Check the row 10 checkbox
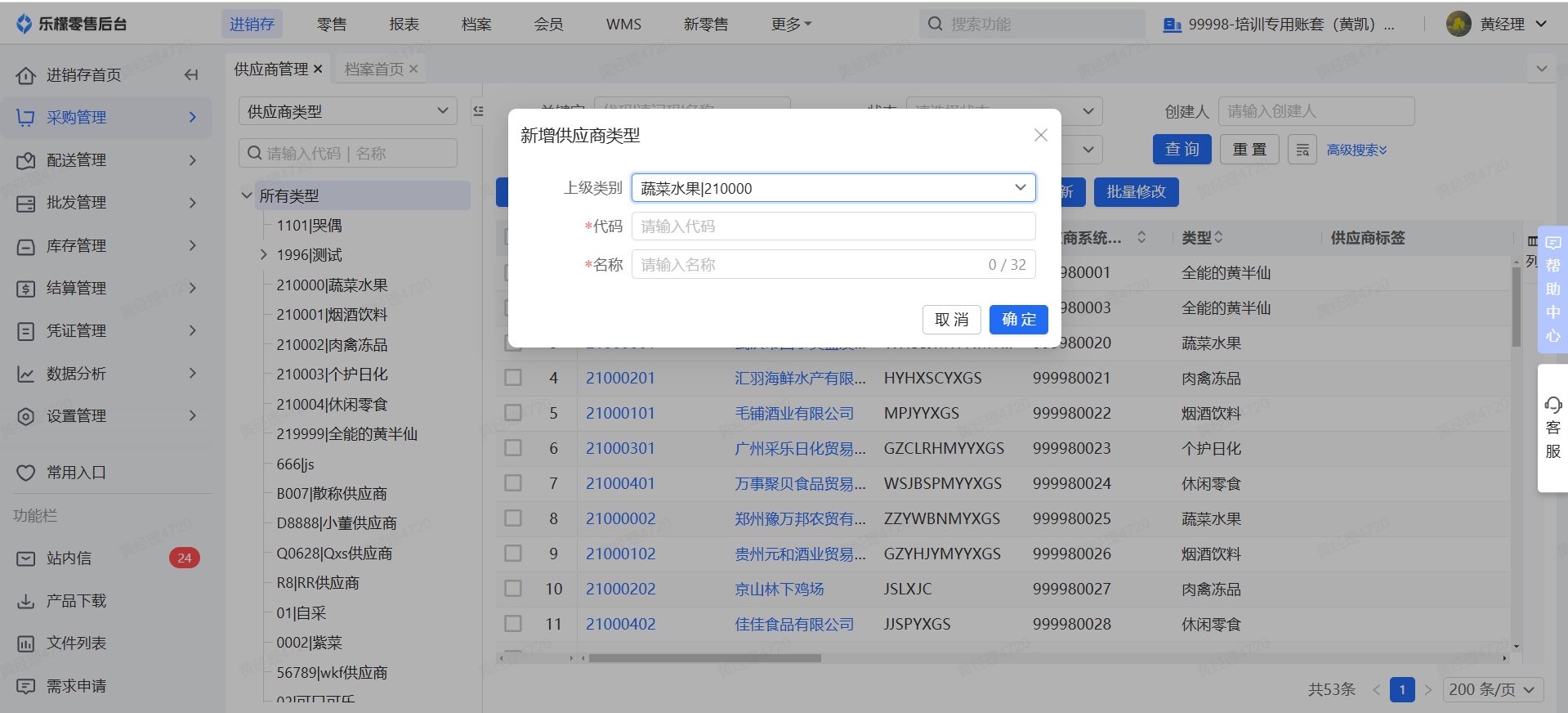This screenshot has height=713, width=1568. [x=513, y=589]
